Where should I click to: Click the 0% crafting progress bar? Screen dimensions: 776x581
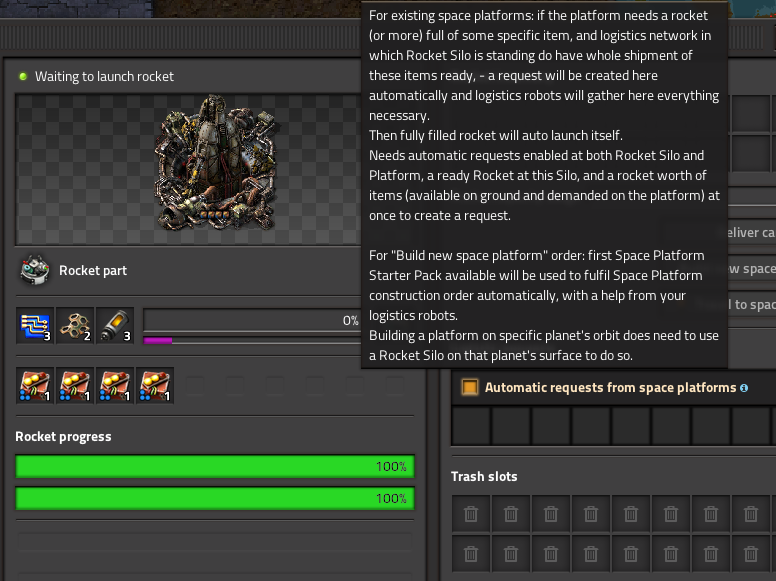tap(252, 320)
